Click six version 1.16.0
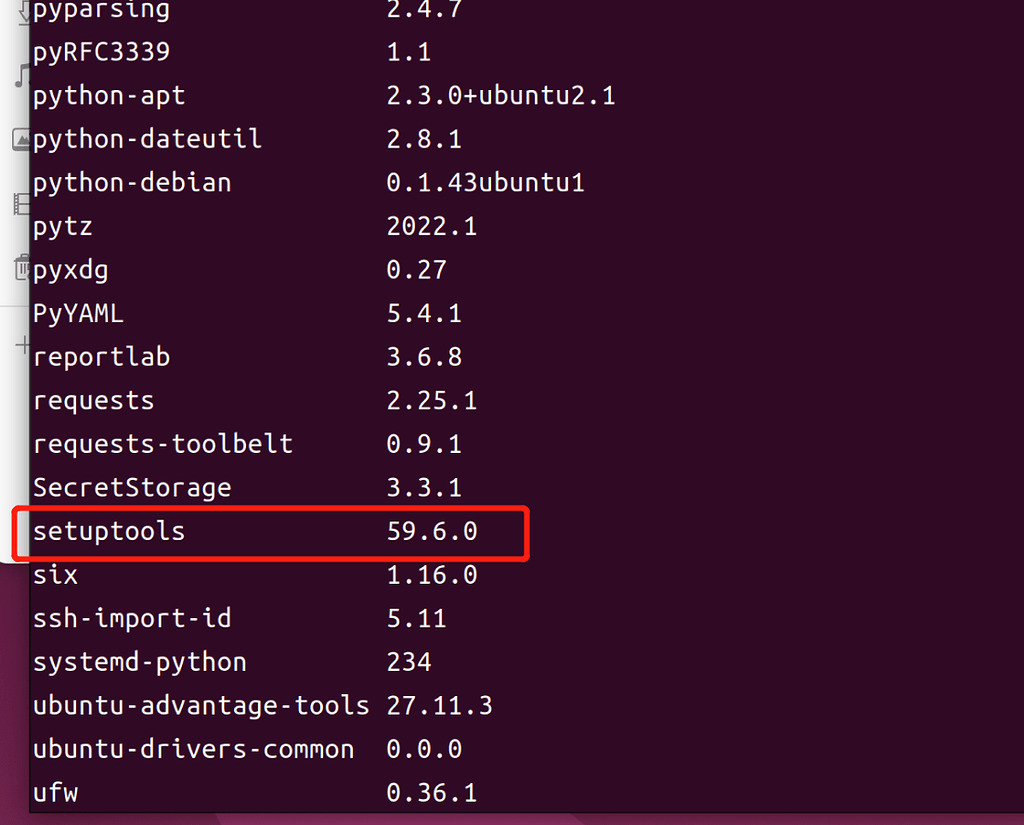The image size is (1024, 825). [x=432, y=574]
